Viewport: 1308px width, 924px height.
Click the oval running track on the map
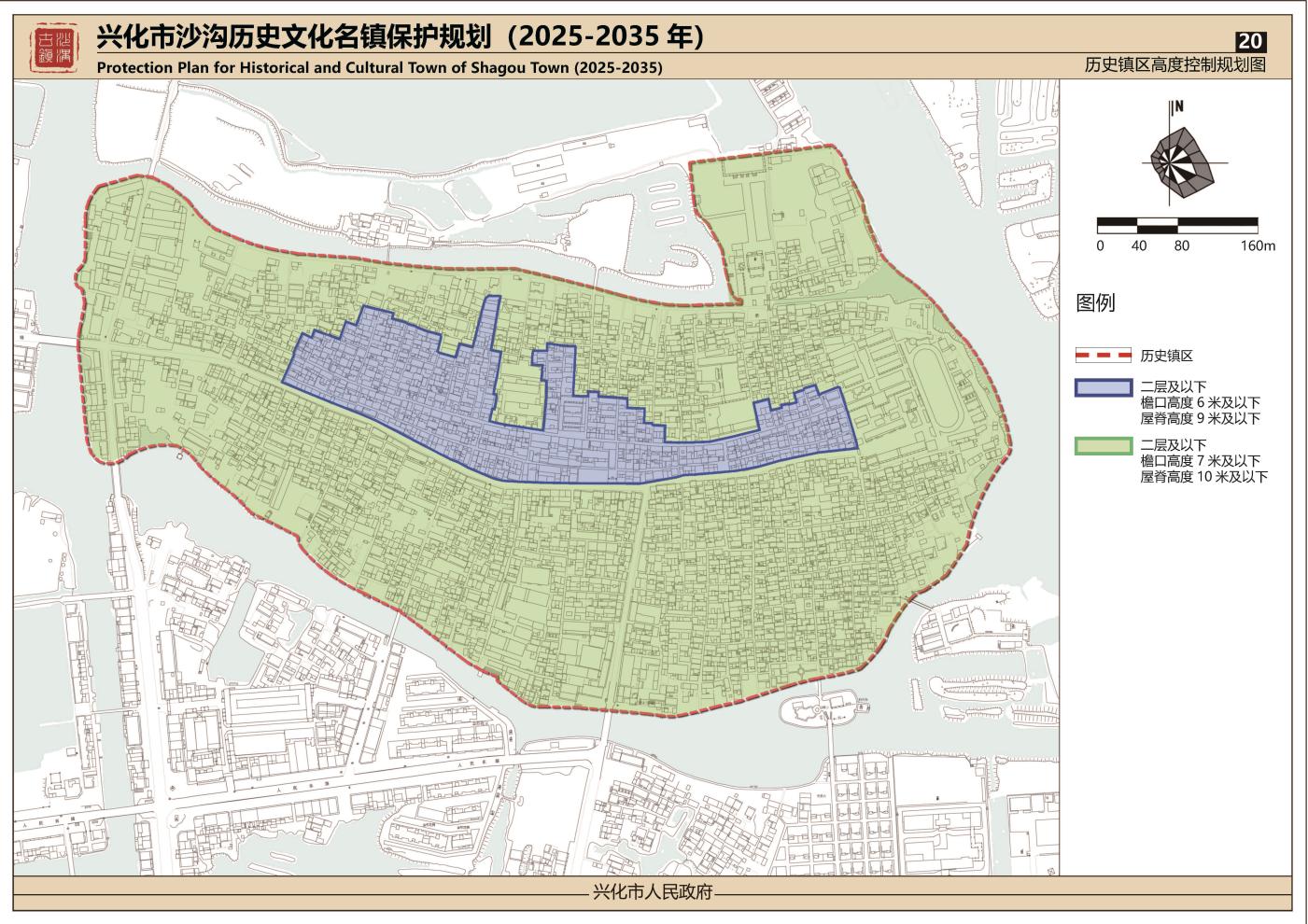pos(937,388)
